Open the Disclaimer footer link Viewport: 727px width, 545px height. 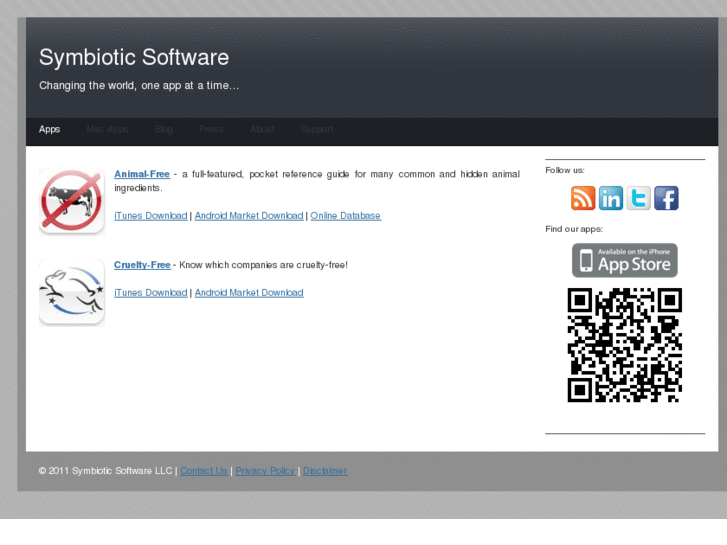[325, 471]
